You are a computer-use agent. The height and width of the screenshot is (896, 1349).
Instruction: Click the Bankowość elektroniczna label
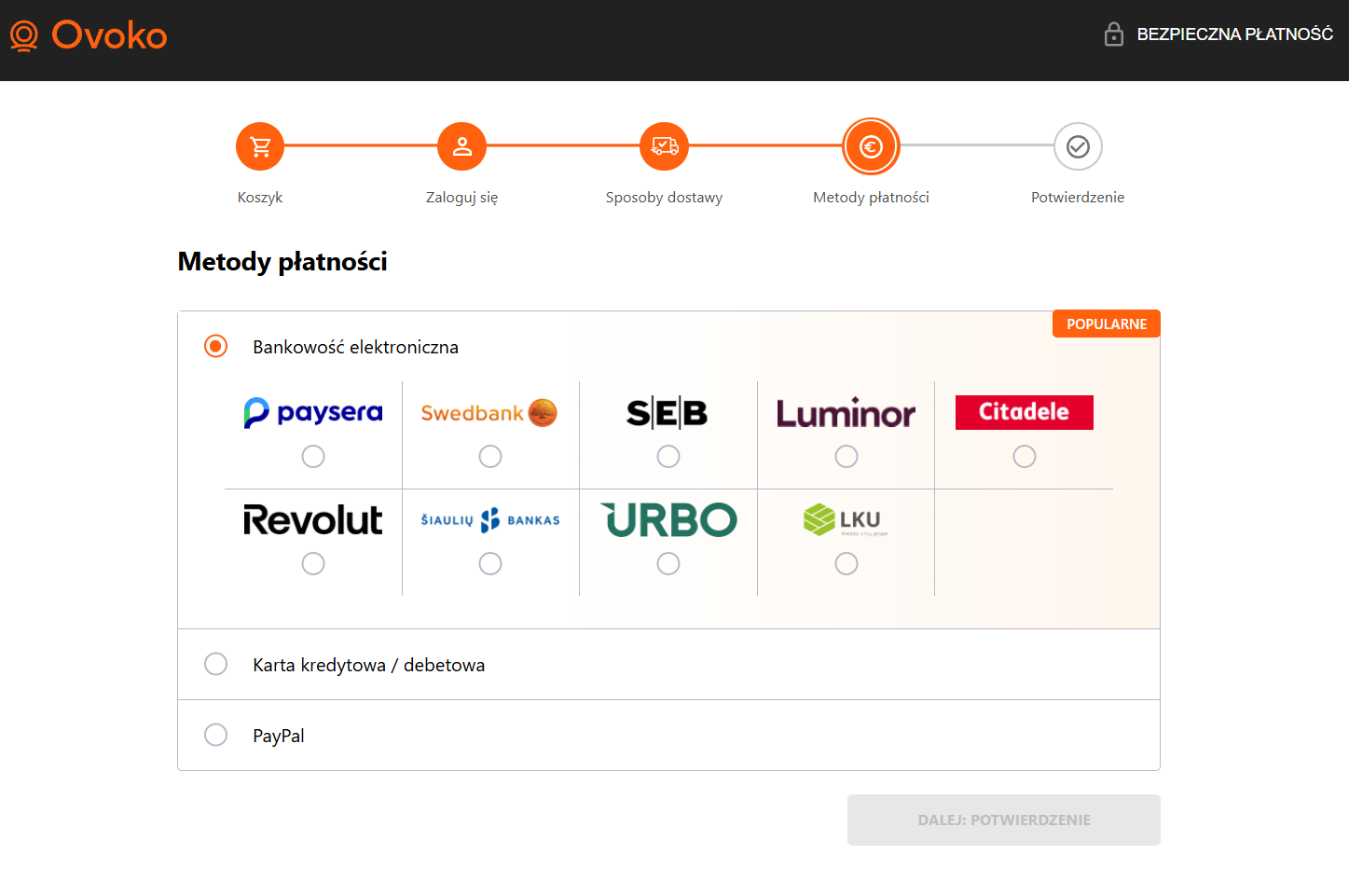(355, 347)
